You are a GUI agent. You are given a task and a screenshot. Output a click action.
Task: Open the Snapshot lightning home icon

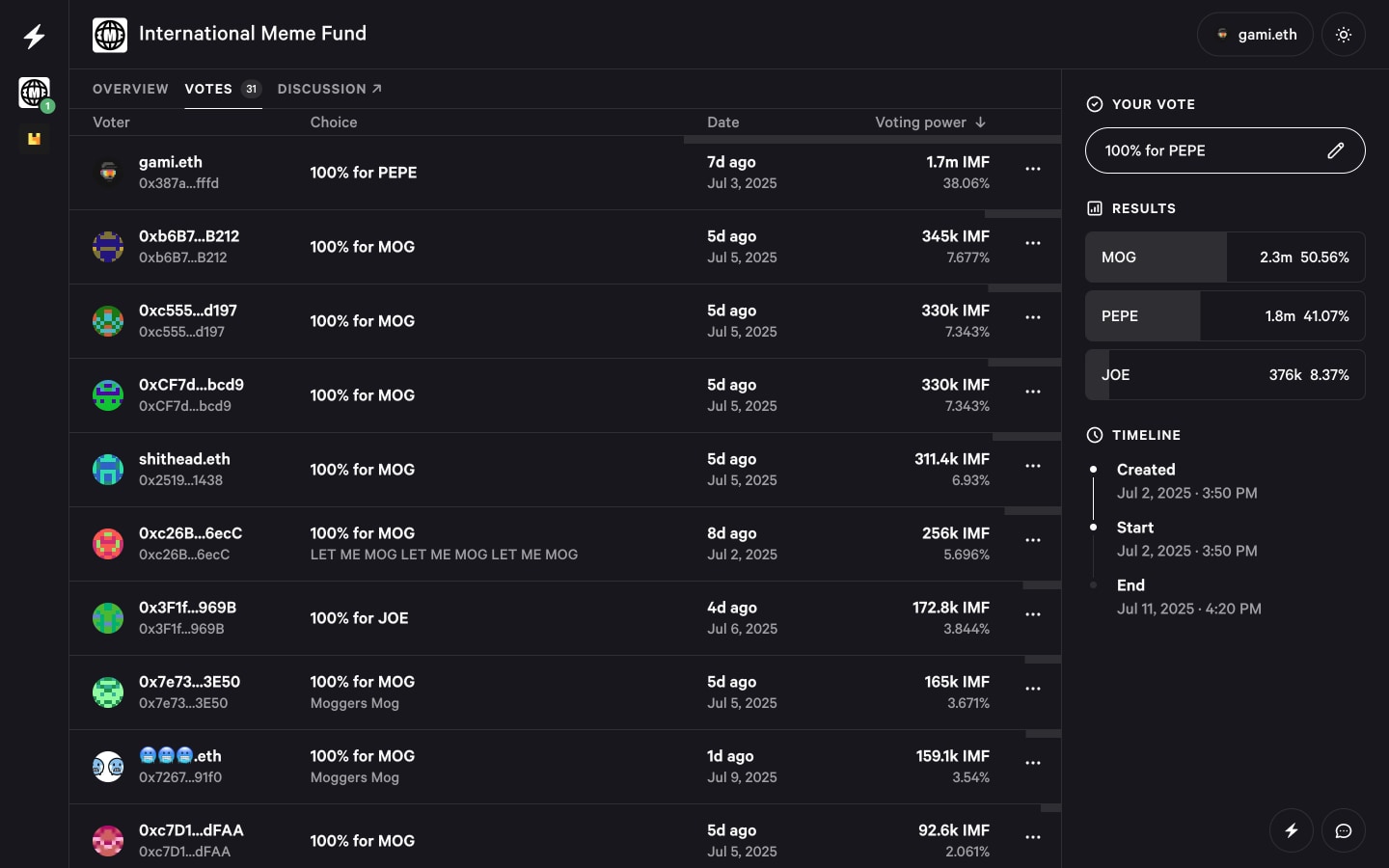[35, 37]
